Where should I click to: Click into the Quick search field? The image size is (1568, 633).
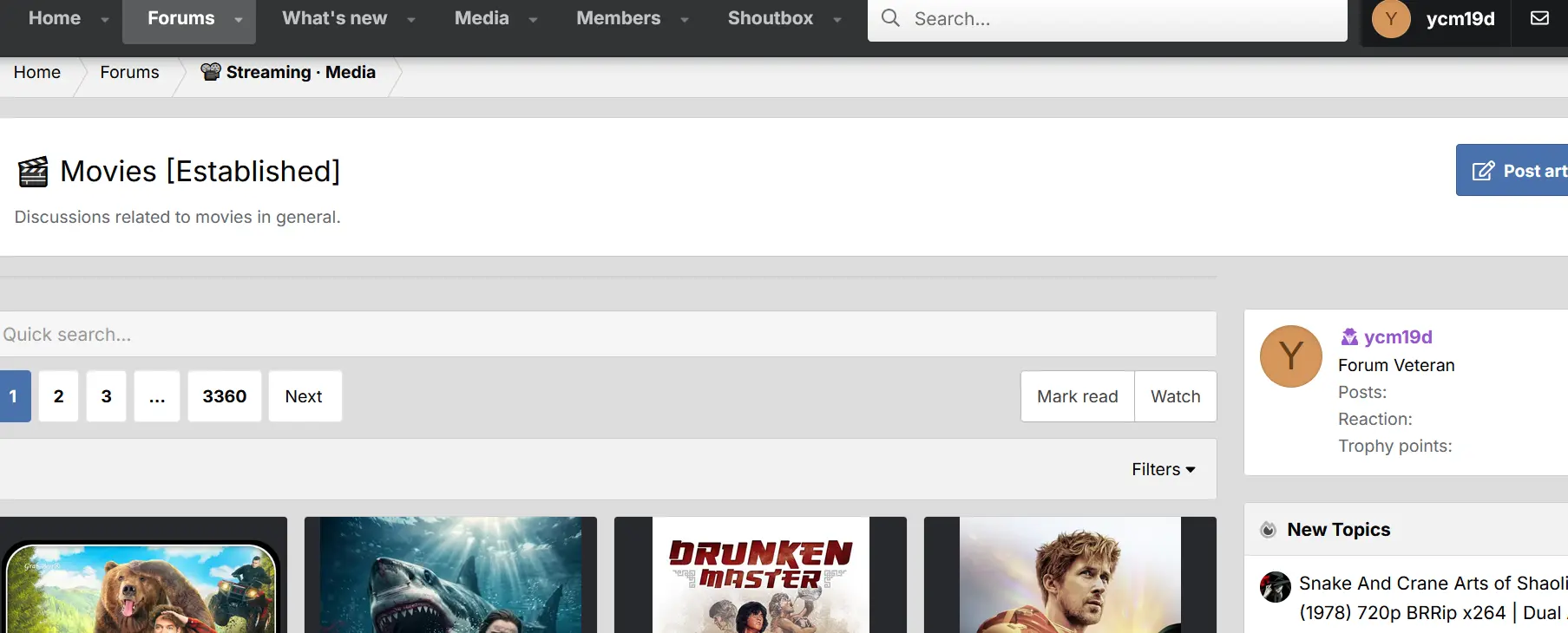tap(607, 334)
